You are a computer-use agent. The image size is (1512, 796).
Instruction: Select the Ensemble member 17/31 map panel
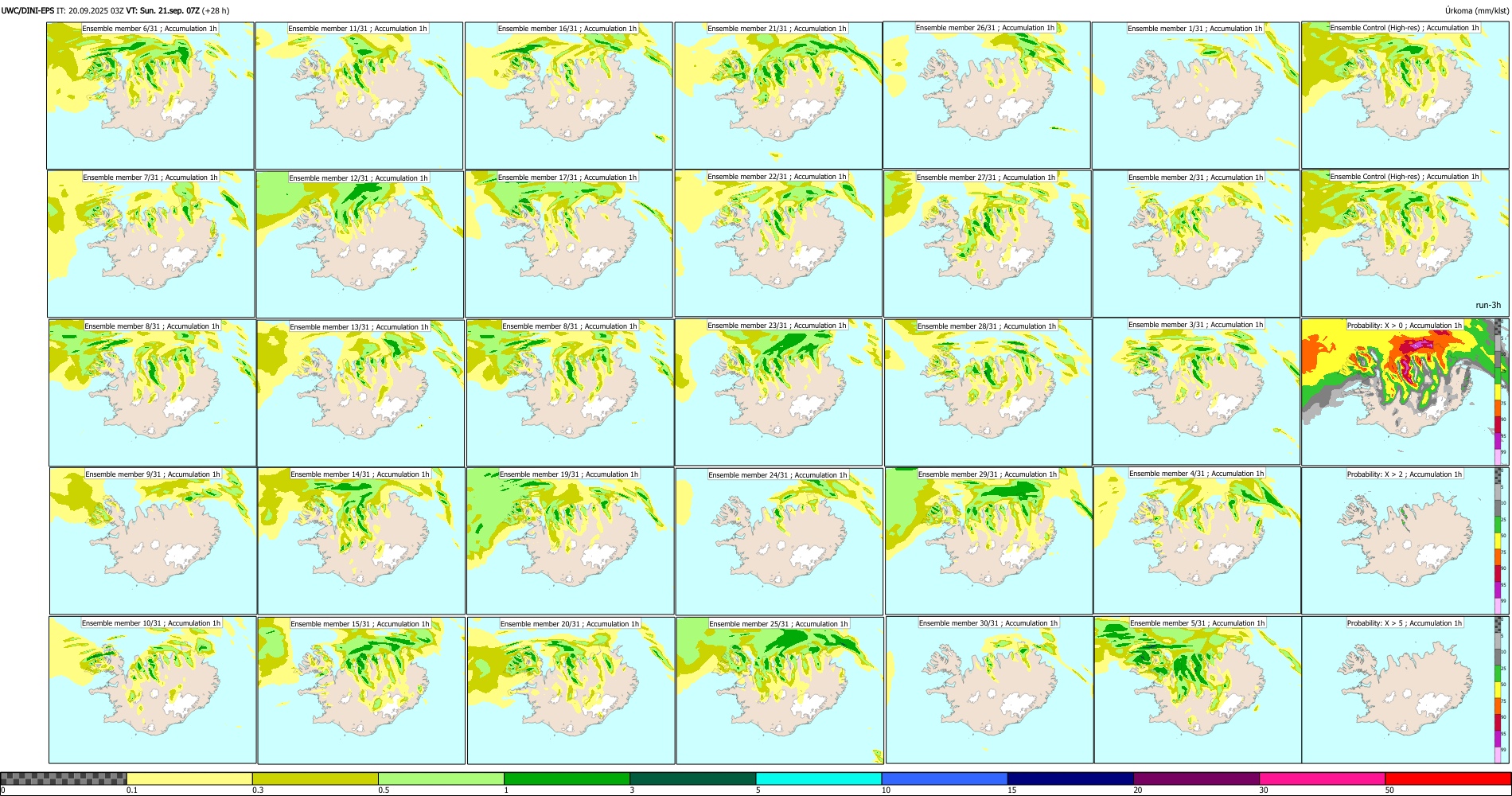[x=569, y=244]
